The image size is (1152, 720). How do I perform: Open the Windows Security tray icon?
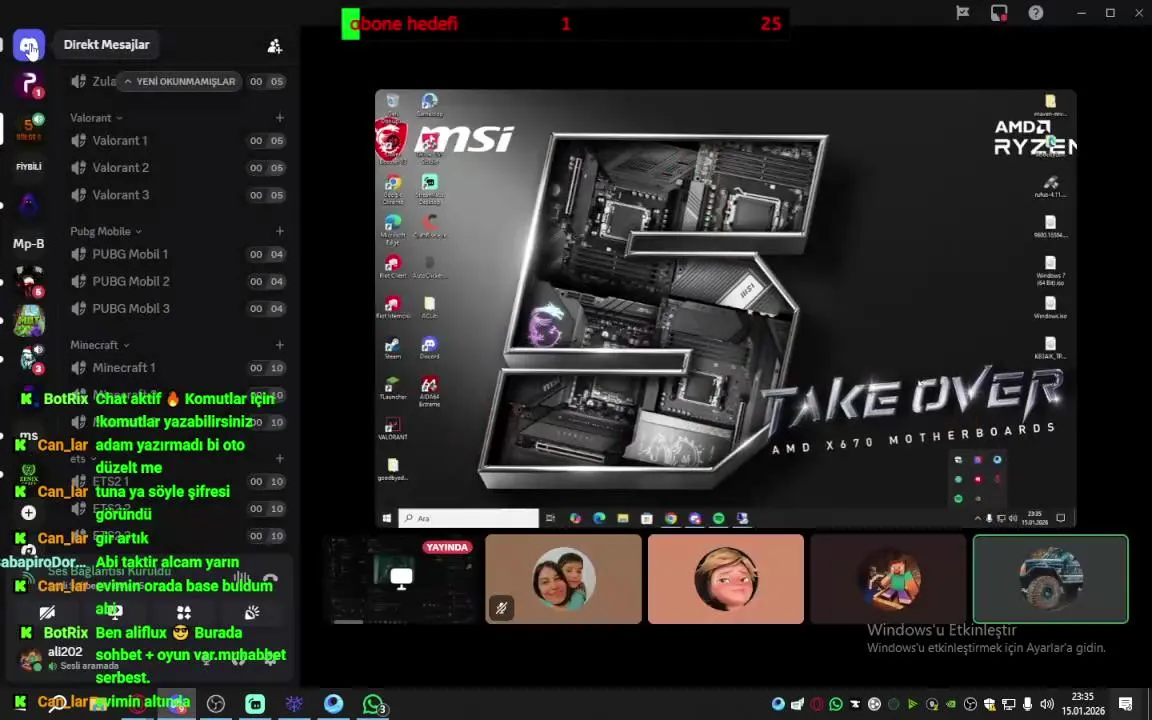[989, 704]
